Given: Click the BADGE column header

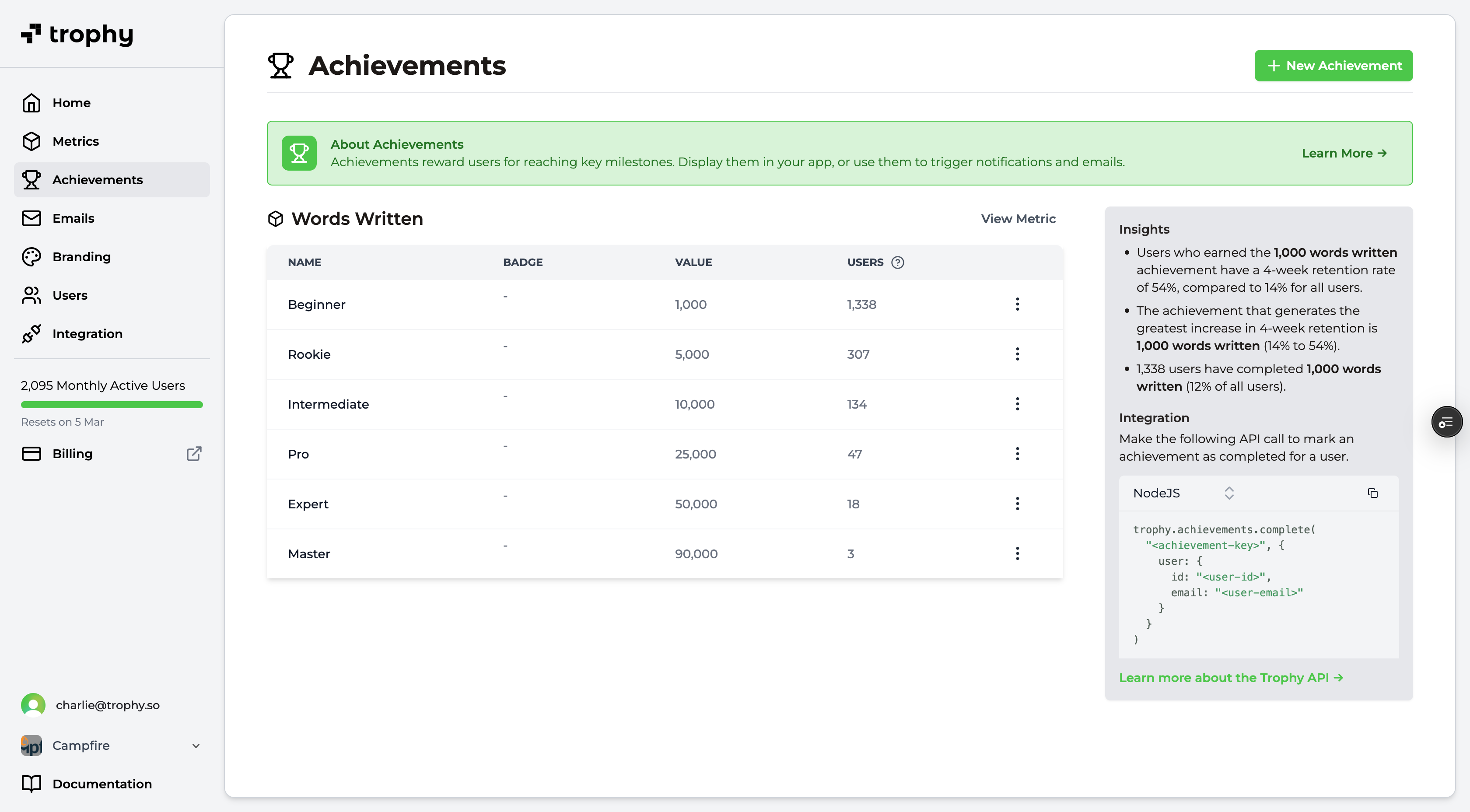Looking at the screenshot, I should [523, 262].
